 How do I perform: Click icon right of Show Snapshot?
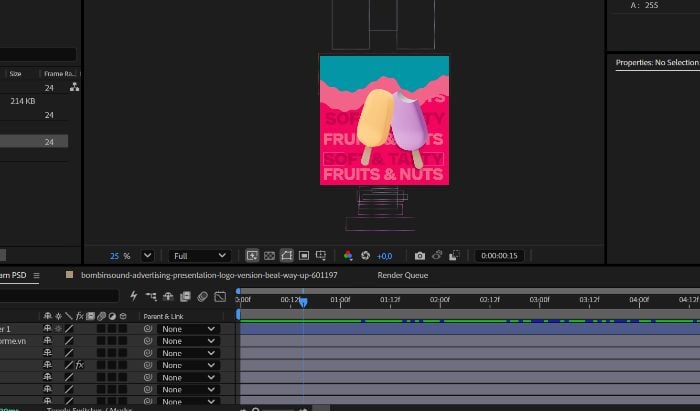click(454, 256)
